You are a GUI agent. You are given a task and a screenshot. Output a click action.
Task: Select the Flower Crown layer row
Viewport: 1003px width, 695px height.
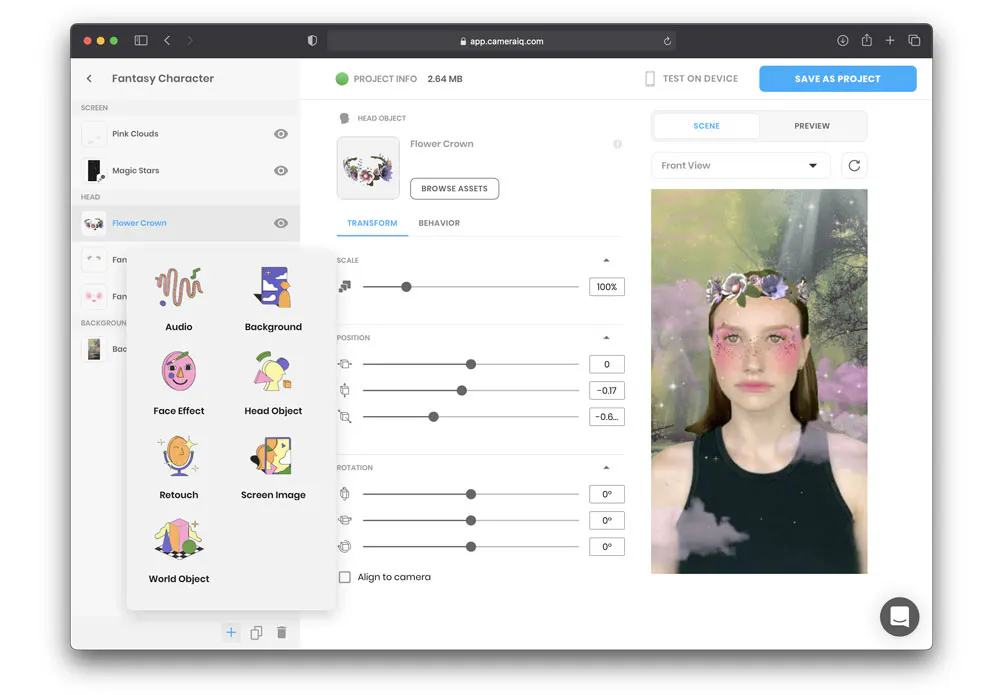186,223
